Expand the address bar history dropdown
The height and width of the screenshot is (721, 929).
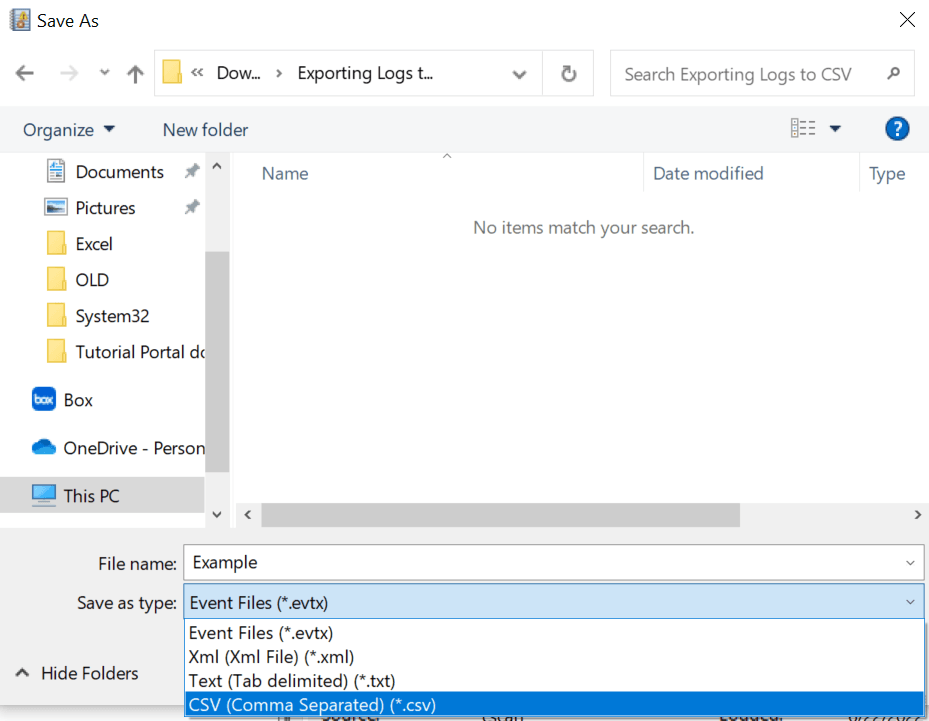[519, 74]
